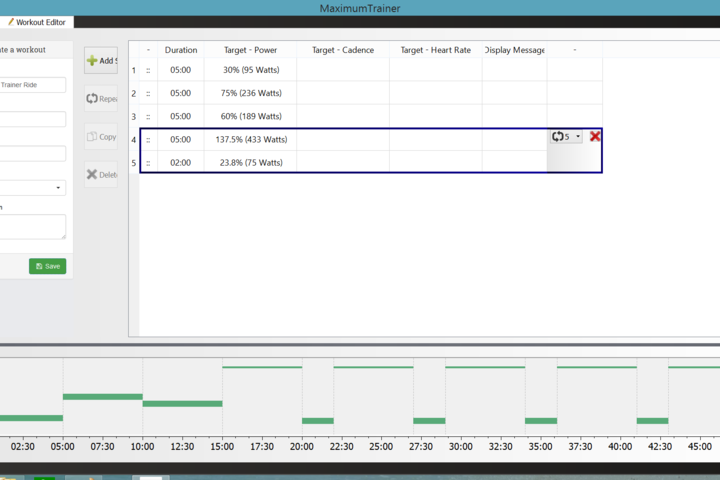Click the Trainer Ride name input field
The image size is (720, 480).
pyautogui.click(x=33, y=85)
